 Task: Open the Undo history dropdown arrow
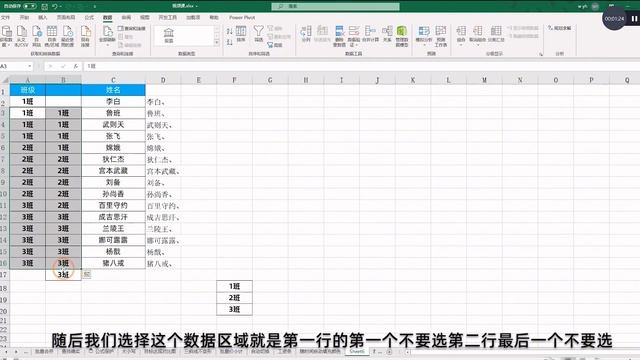[60, 7]
